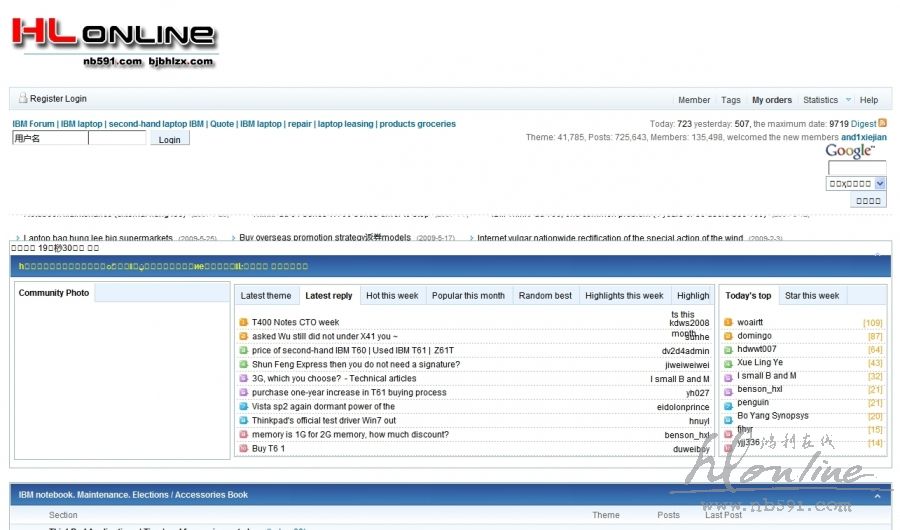Click the Google search text box
This screenshot has height=530, width=900.
(856, 168)
